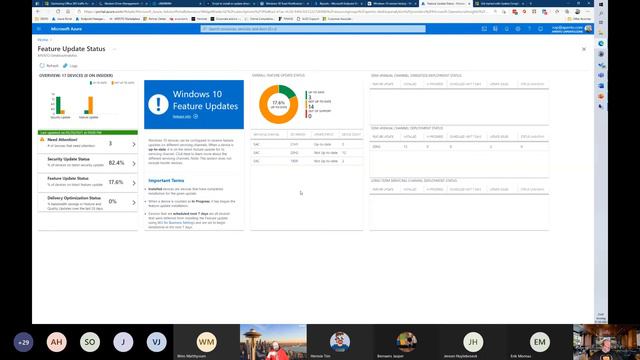Click the browser reload button
640x360 pixels.
point(58,12)
